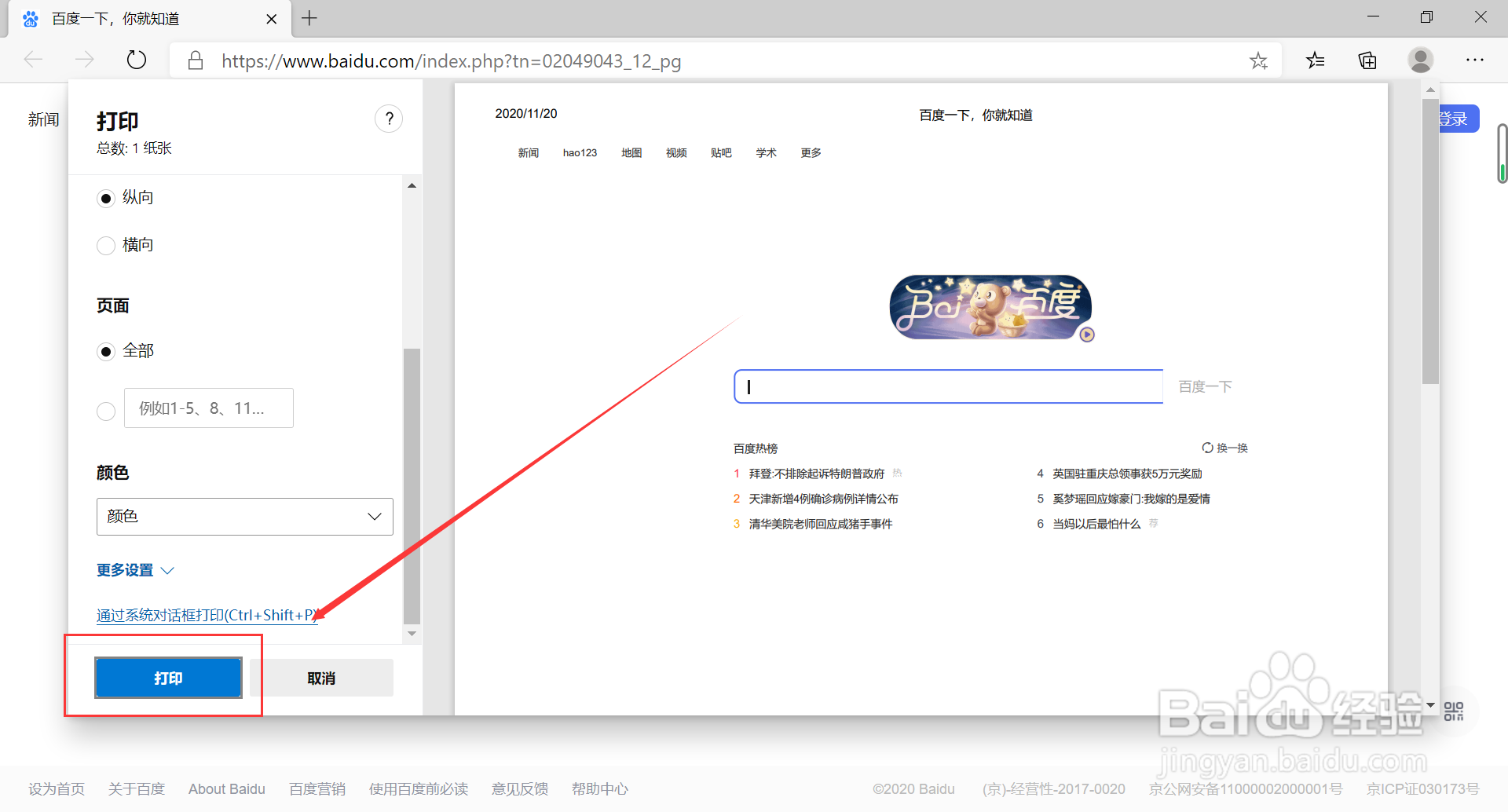This screenshot has height=812, width=1508.
Task: Open the favorites list icon
Action: coord(1316,60)
